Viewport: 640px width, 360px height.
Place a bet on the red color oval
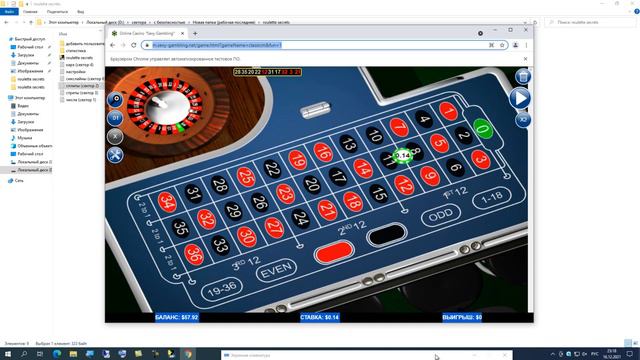pos(334,252)
